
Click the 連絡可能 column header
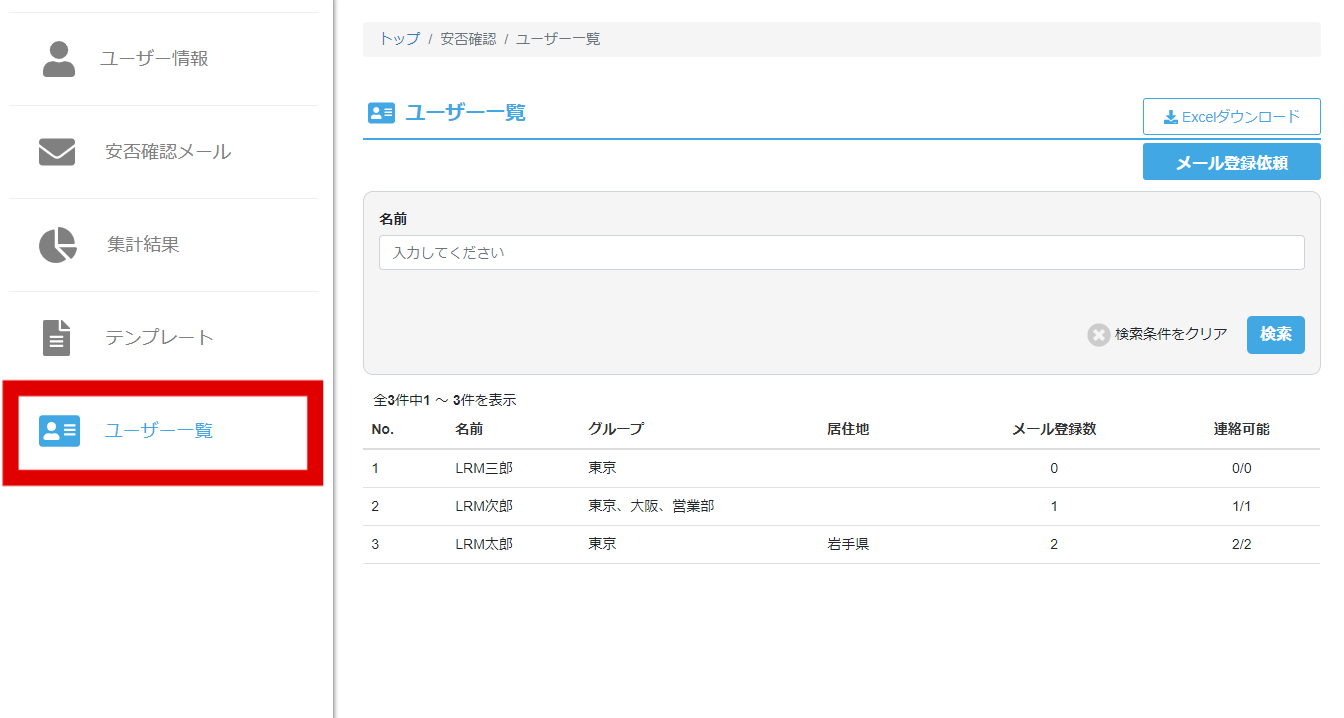click(x=1242, y=429)
